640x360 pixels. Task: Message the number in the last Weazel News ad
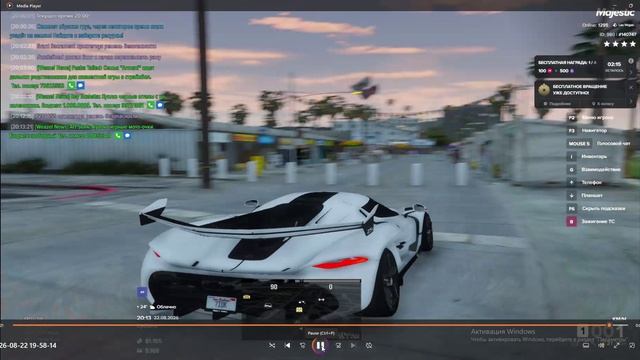click(x=127, y=135)
